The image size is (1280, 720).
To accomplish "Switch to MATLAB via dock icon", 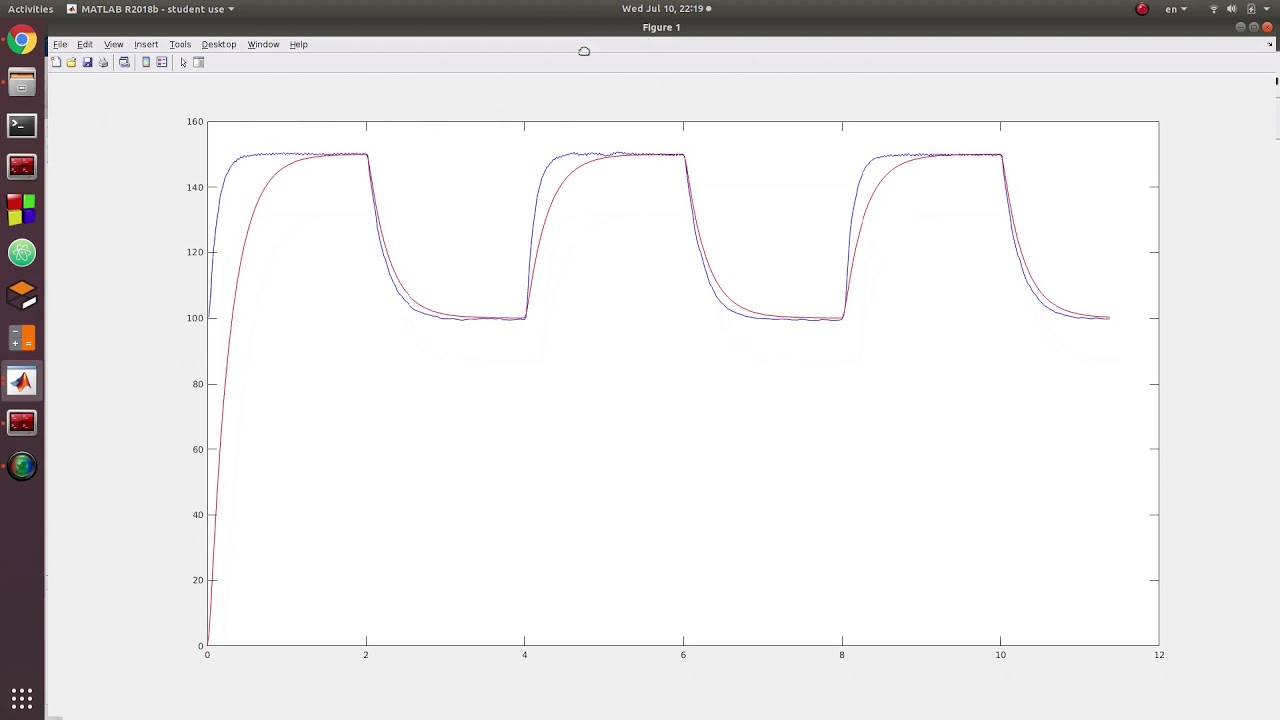I will pos(22,380).
